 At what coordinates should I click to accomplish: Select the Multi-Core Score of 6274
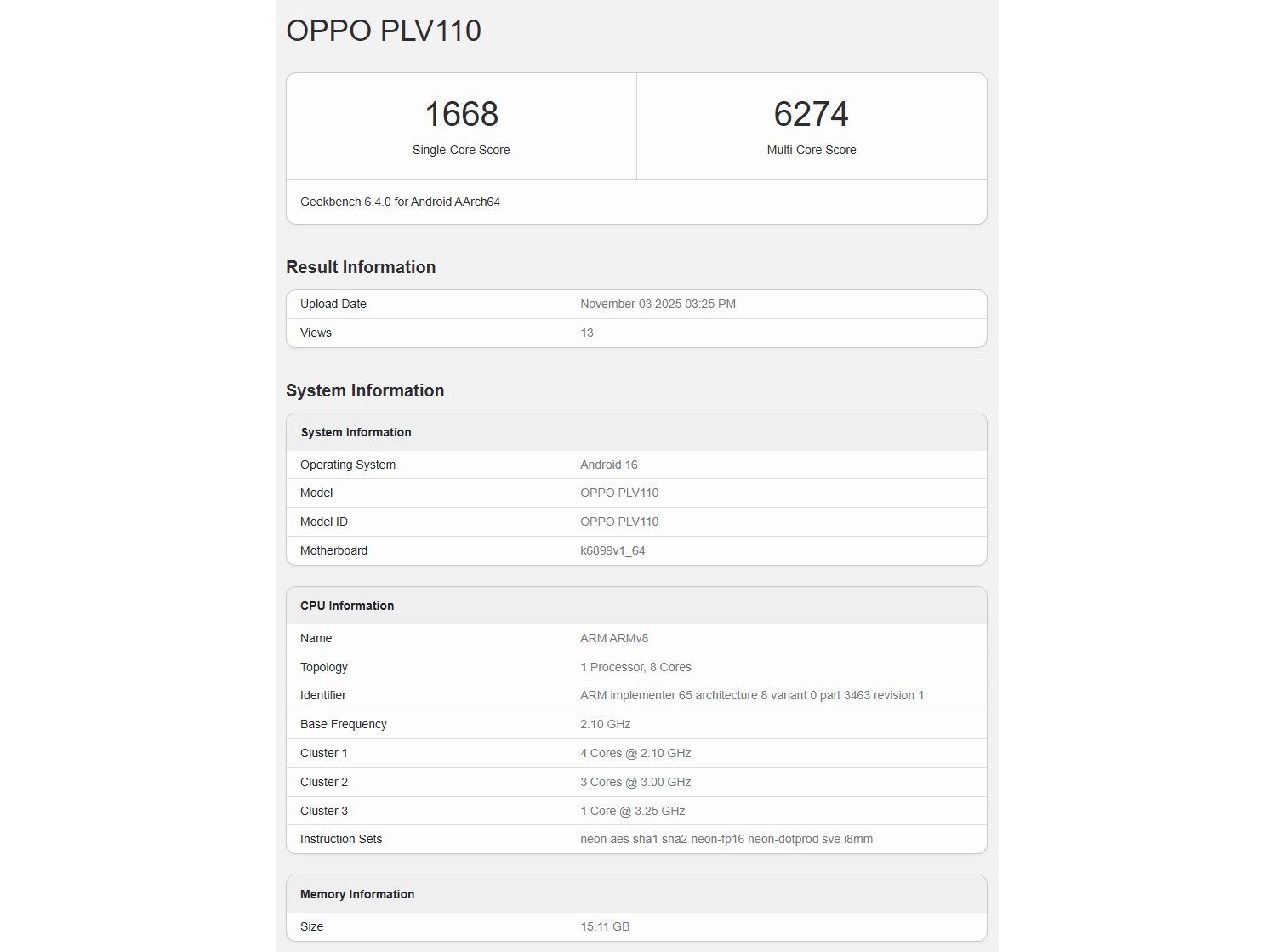tap(811, 114)
